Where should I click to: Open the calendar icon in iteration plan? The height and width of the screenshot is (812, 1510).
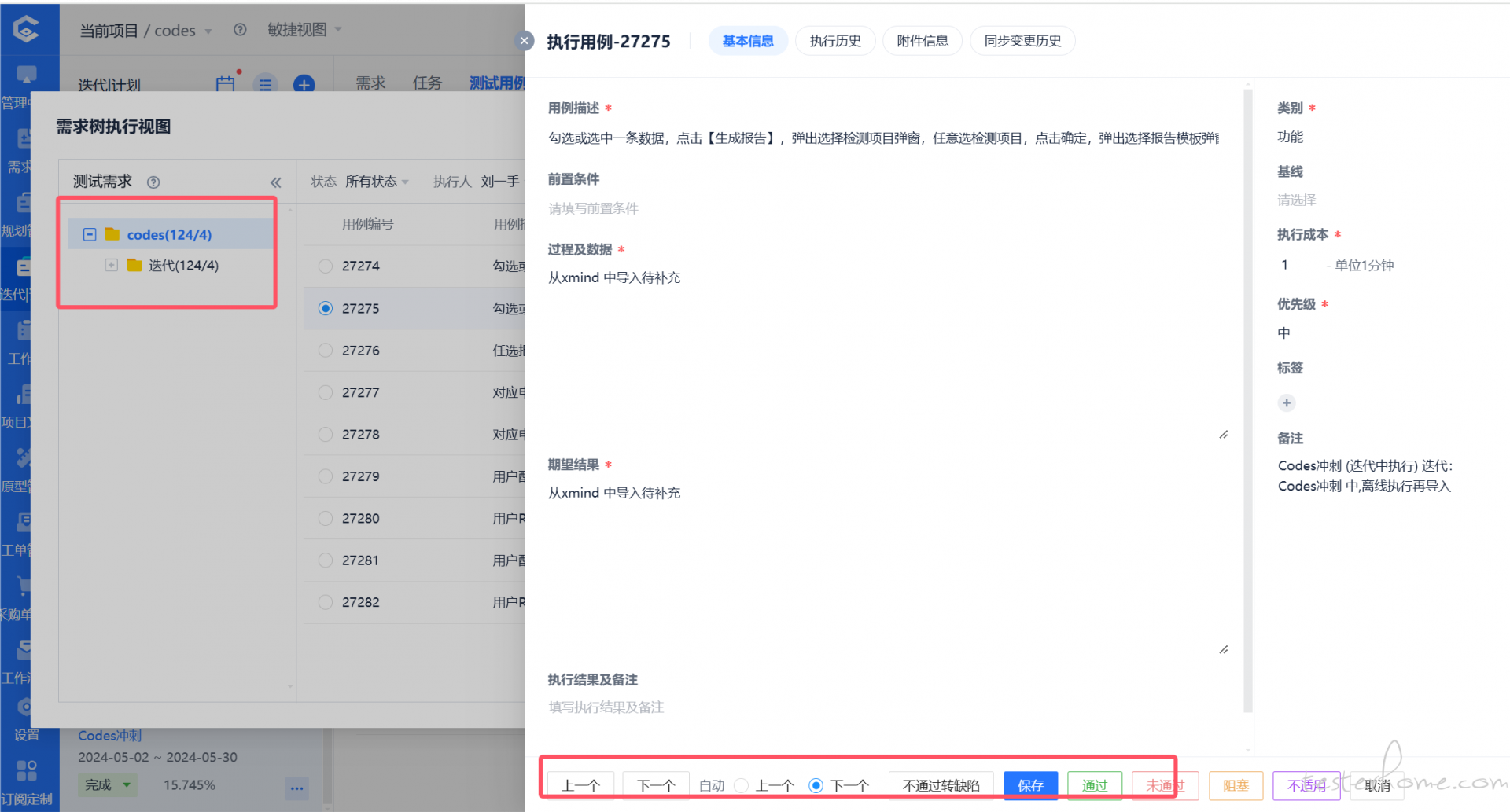click(x=226, y=83)
